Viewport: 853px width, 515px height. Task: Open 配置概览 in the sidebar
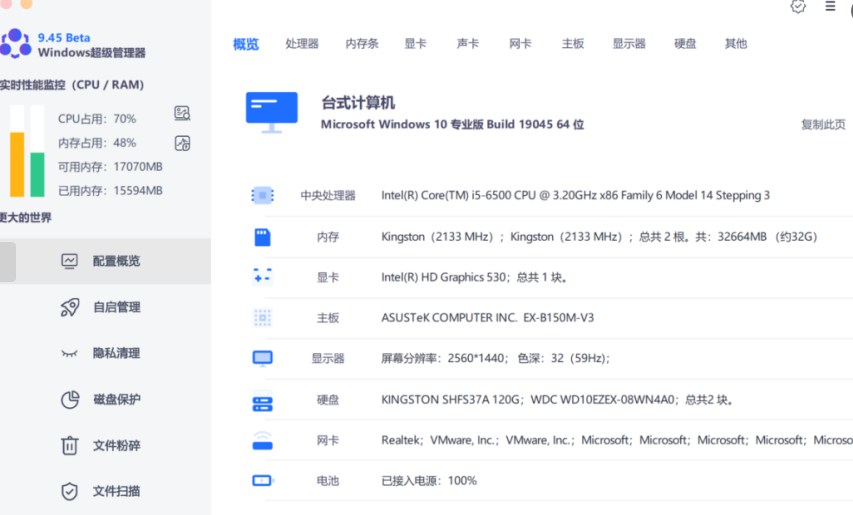(x=106, y=261)
